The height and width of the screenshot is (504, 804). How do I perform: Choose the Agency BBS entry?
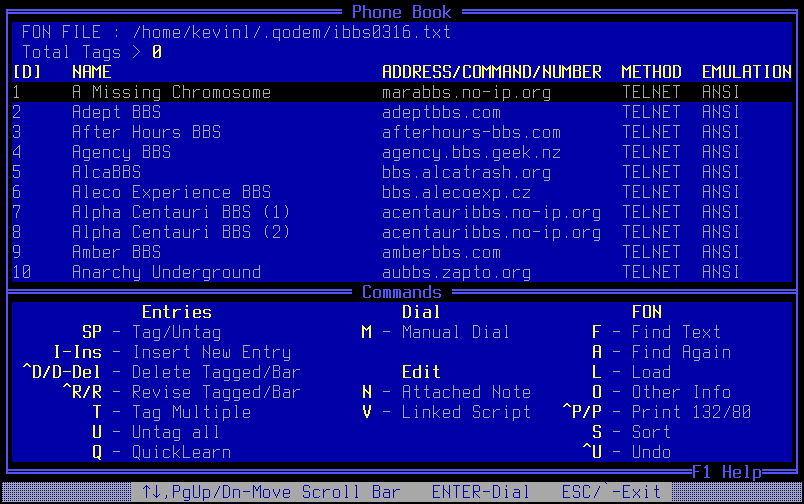(121, 152)
